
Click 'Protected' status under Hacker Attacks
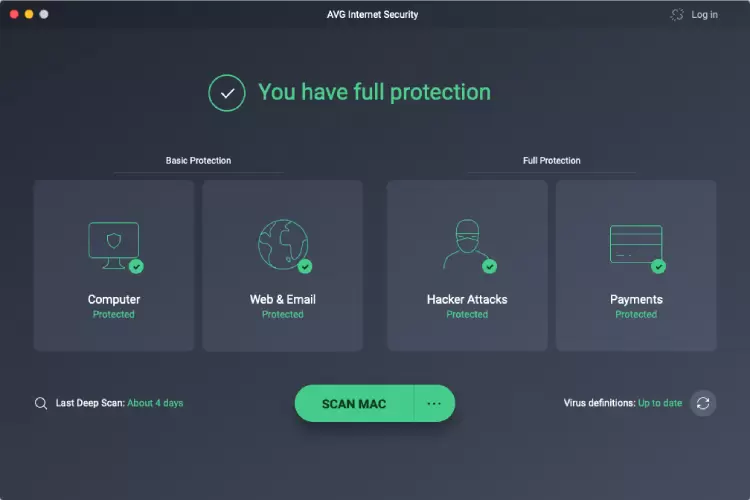(467, 314)
